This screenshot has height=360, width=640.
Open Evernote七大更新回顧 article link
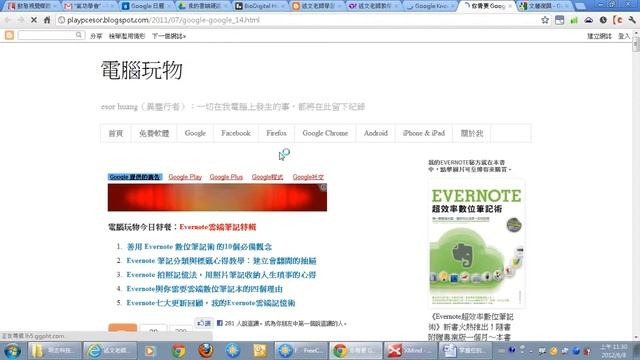click(211, 303)
